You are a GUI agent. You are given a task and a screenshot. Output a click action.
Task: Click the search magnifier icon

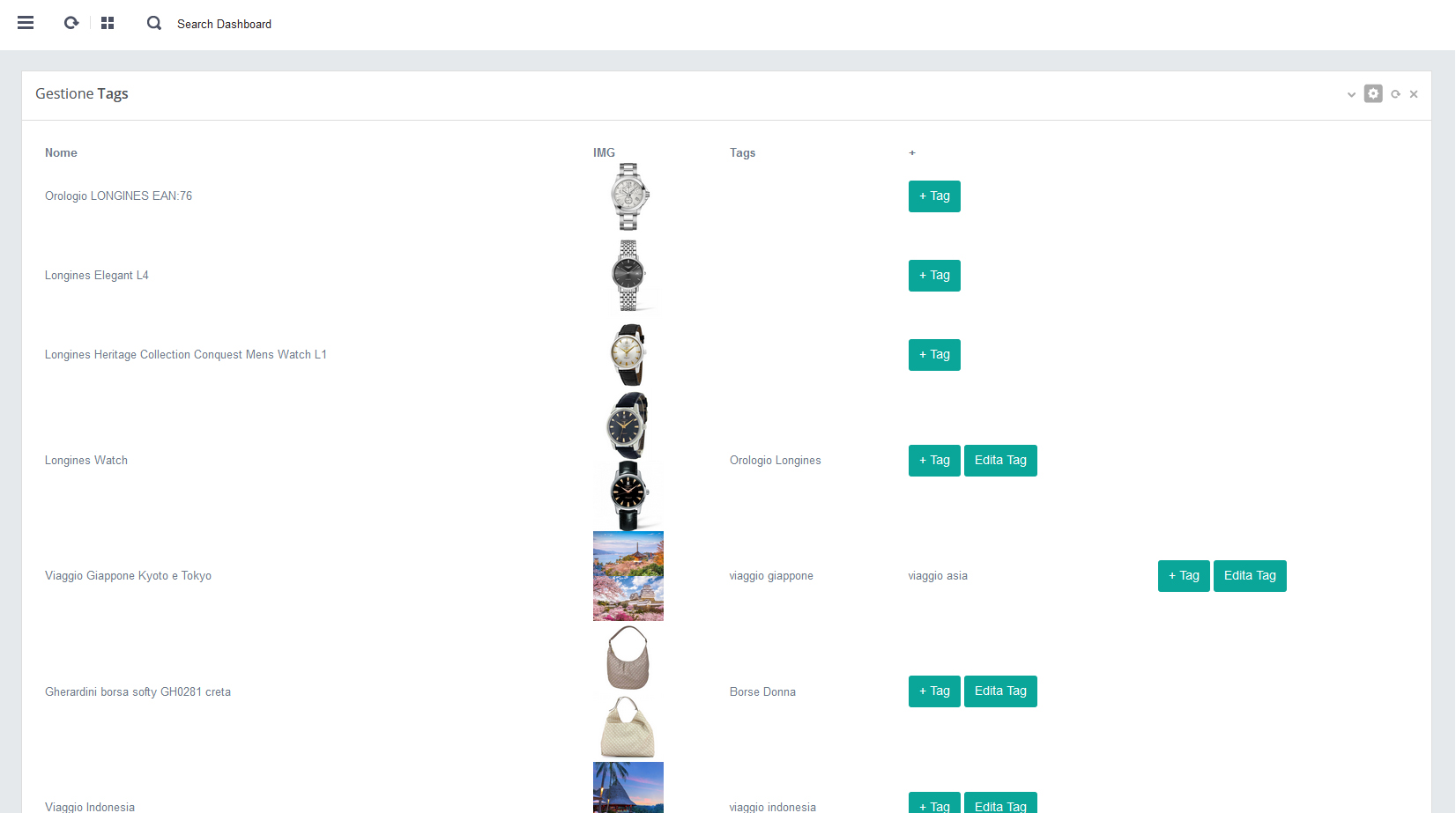tap(154, 23)
